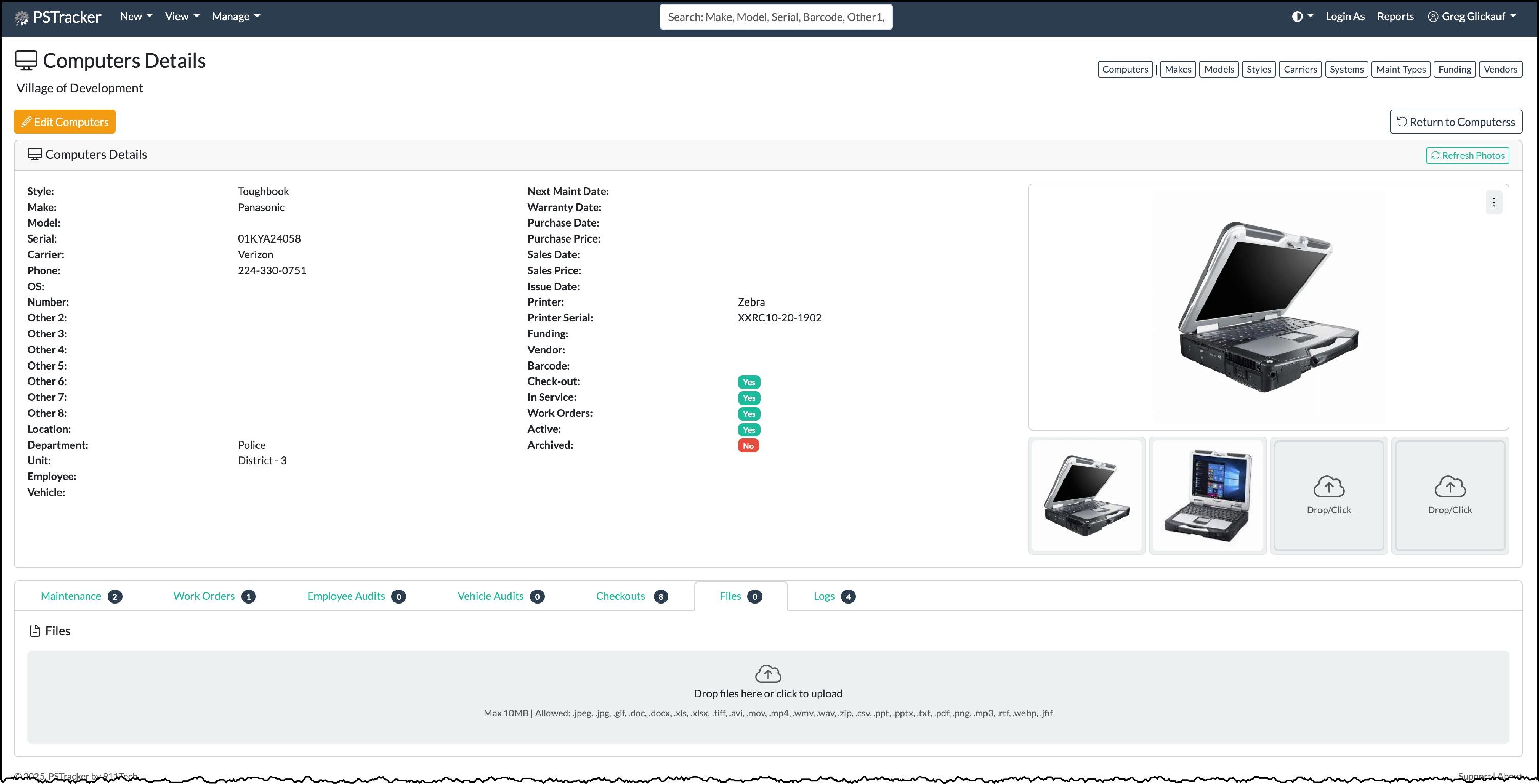Open Reports in the top bar
The image size is (1539, 784).
1394,17
